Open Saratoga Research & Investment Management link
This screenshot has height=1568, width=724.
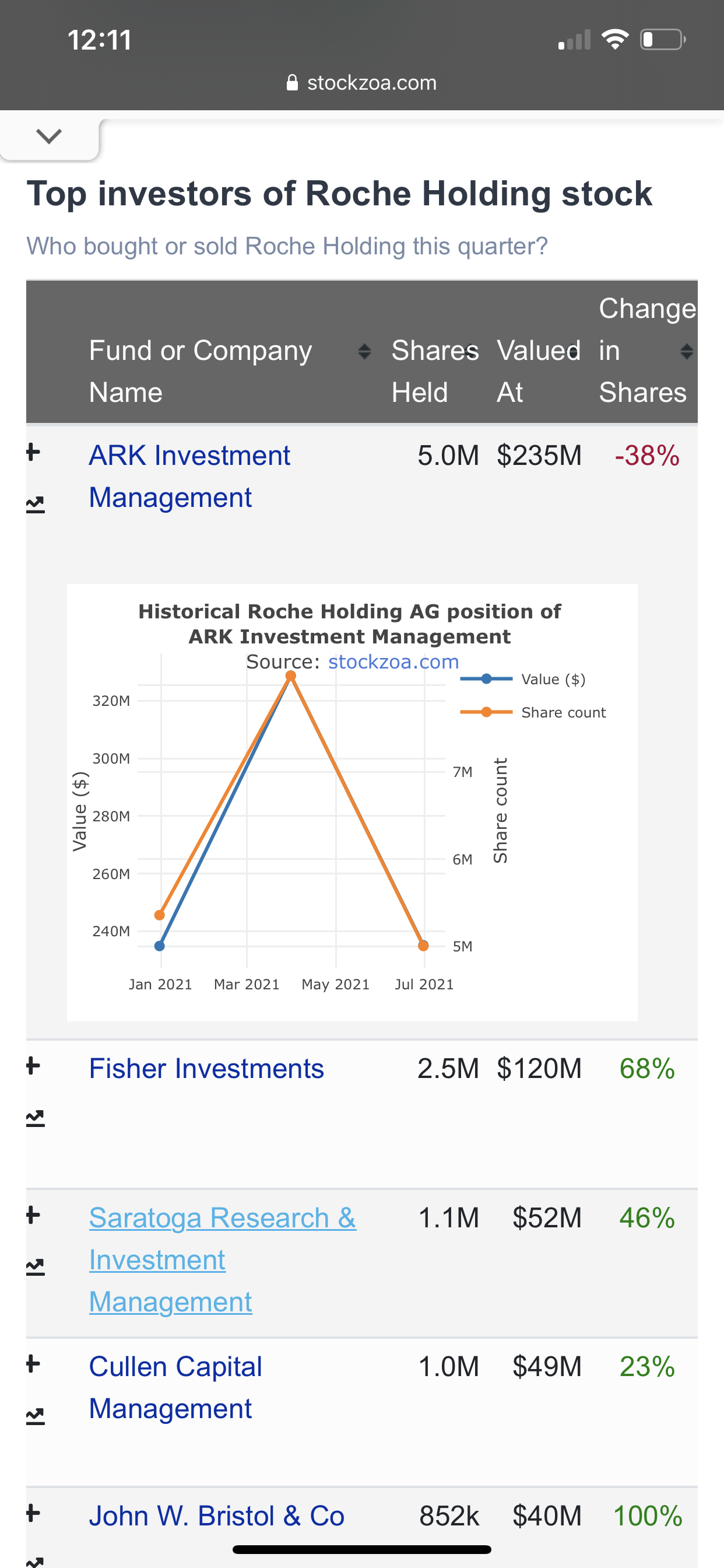pyautogui.click(x=223, y=1260)
